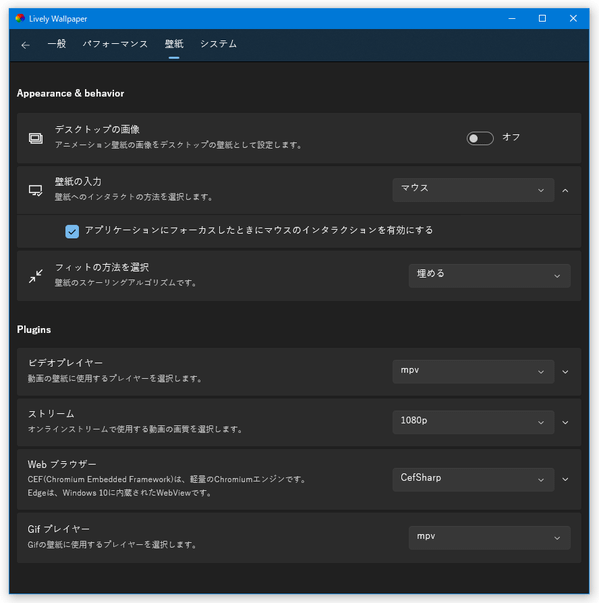Click the Appearance & behavior heading

point(70,93)
